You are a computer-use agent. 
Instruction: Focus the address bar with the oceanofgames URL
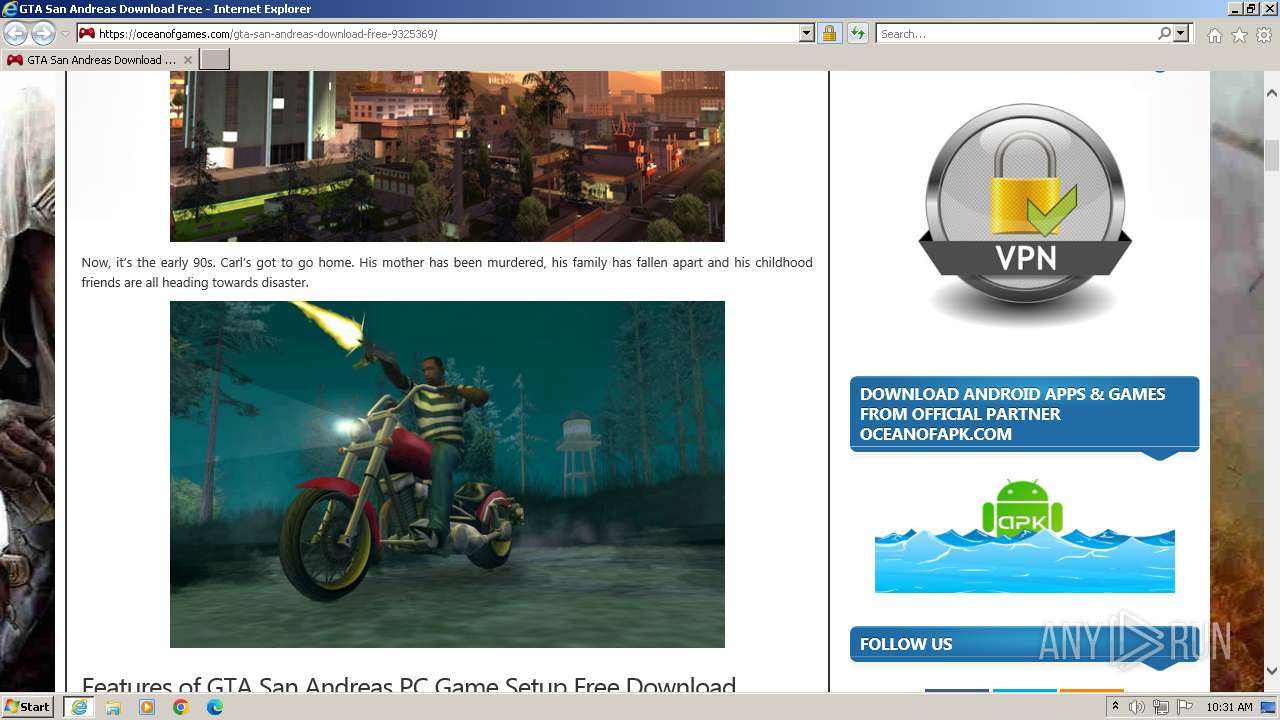point(448,33)
